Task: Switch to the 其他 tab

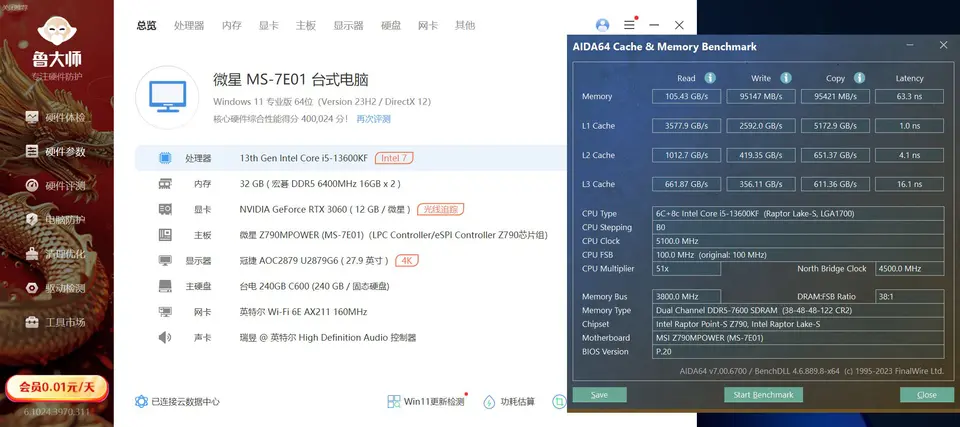Action: (465, 25)
